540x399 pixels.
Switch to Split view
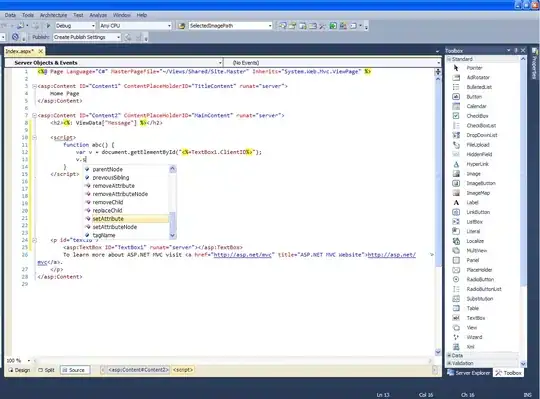click(46, 370)
